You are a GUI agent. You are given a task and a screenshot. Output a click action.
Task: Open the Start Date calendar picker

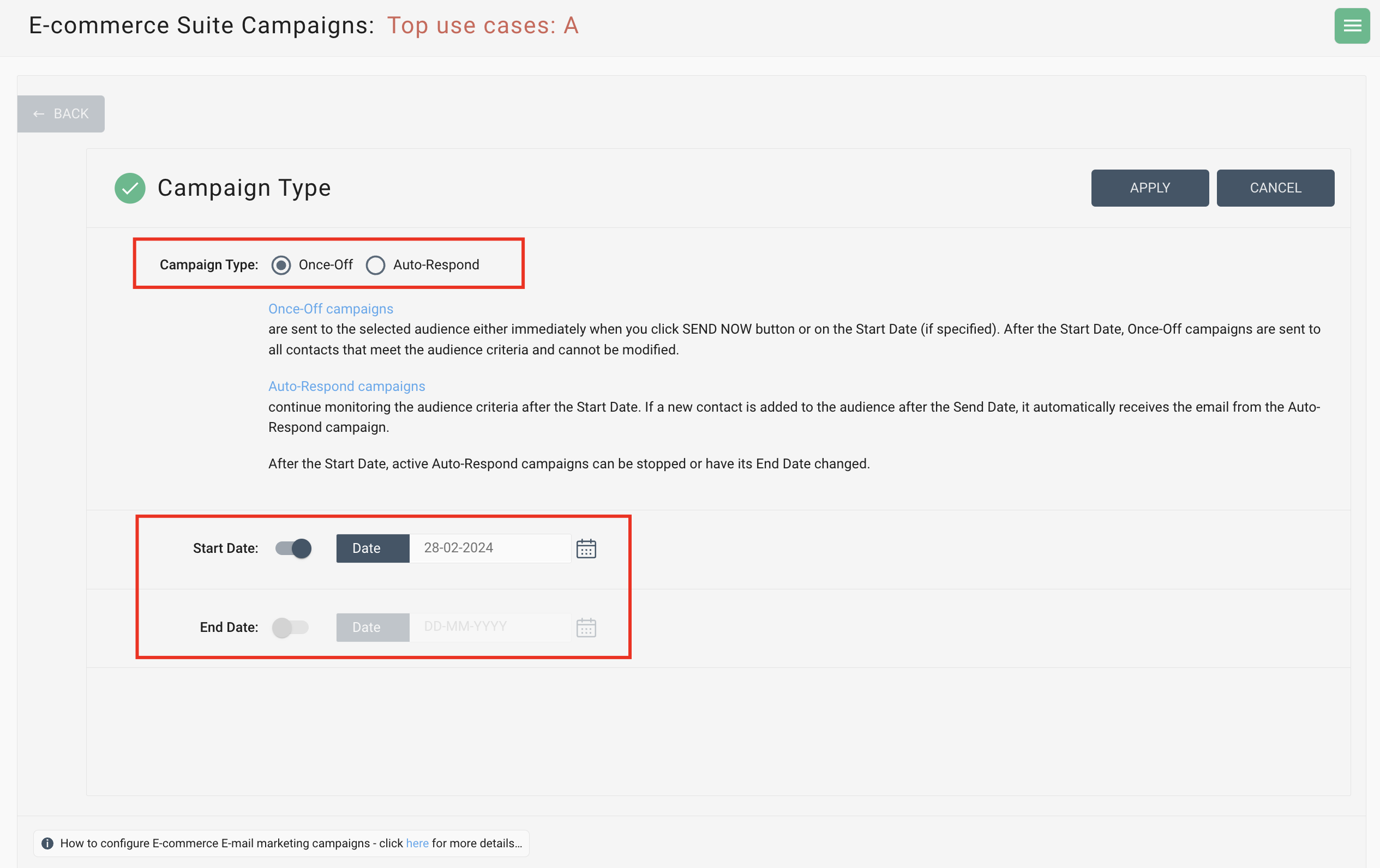point(586,548)
